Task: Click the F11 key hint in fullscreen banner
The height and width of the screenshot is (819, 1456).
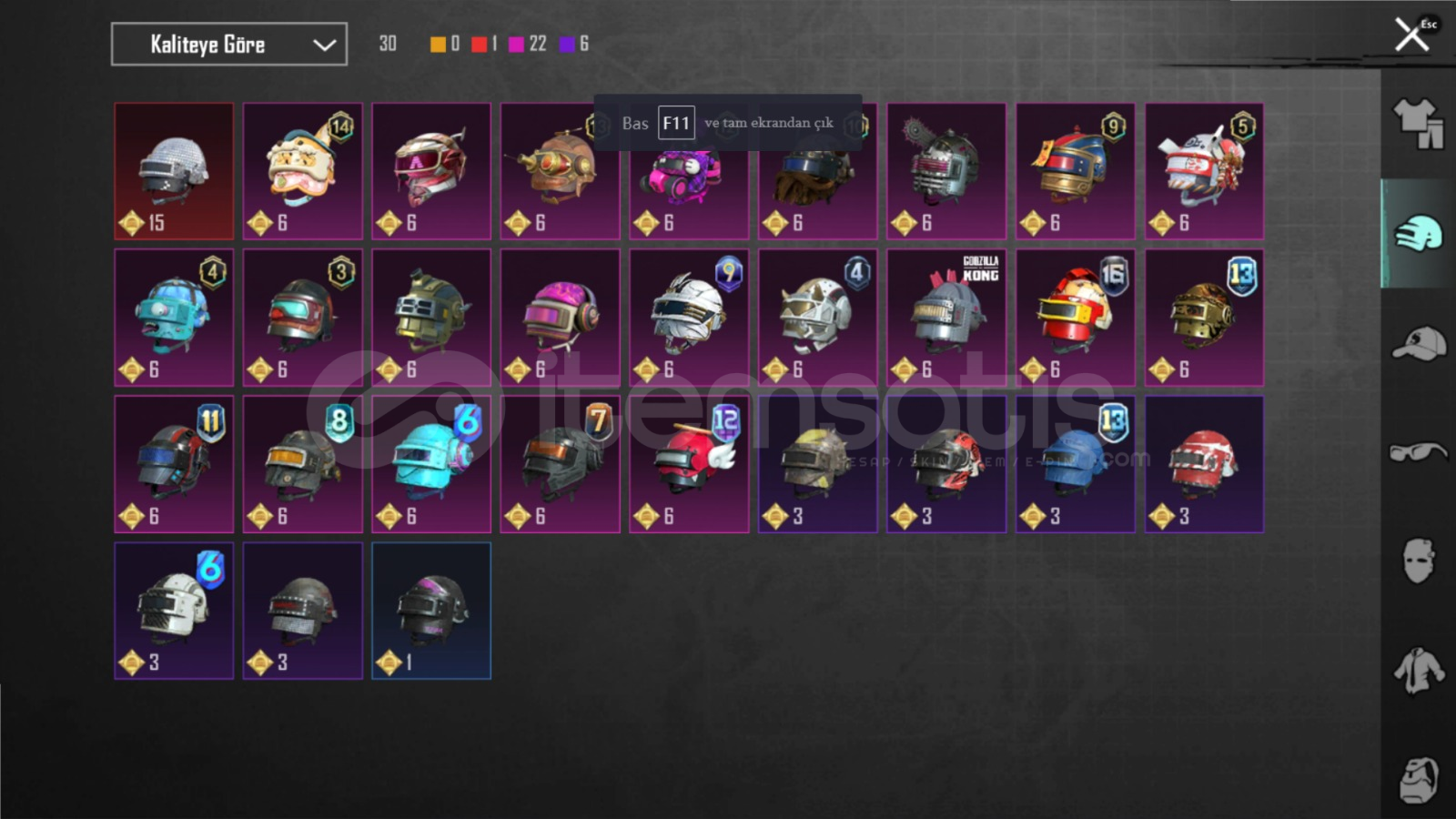Action: (676, 123)
